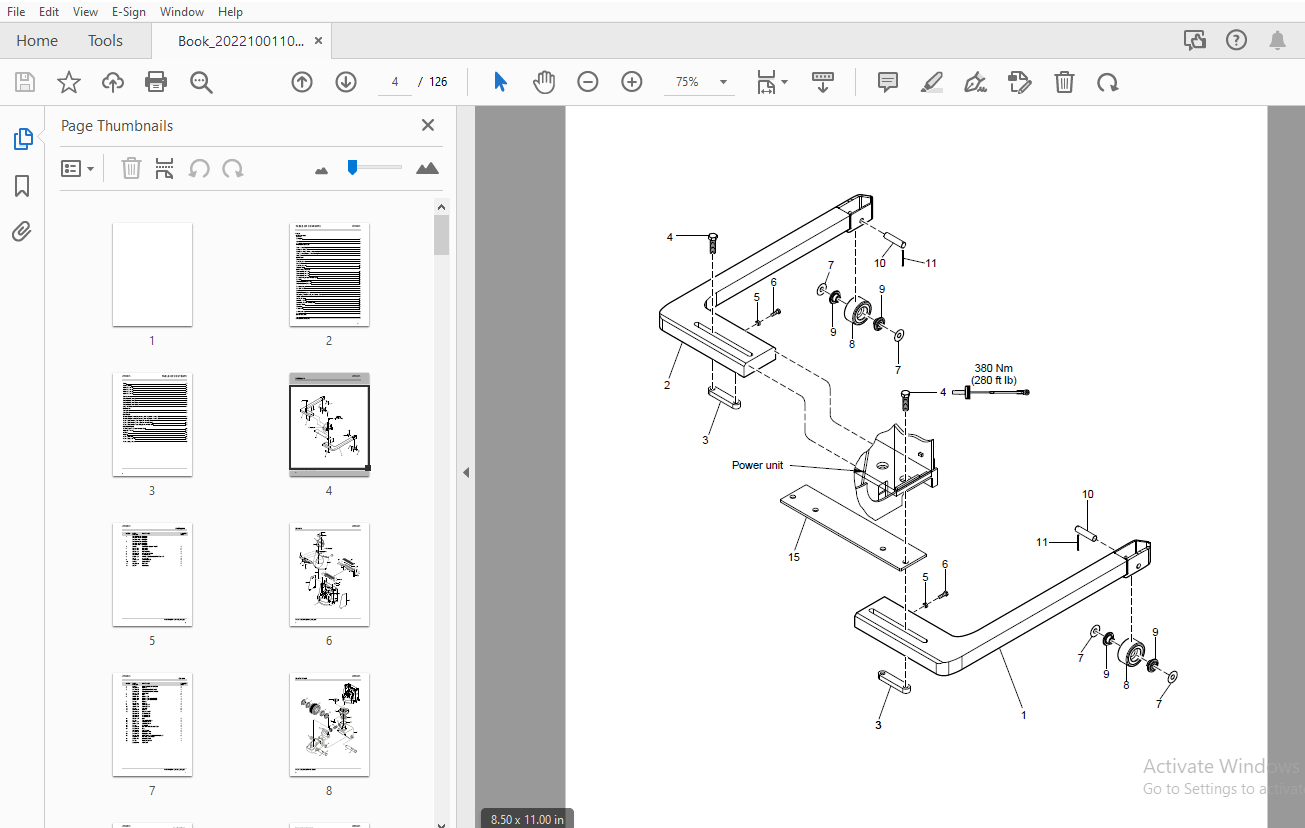
Task: Open the find text magnifier tool
Action: pos(201,82)
